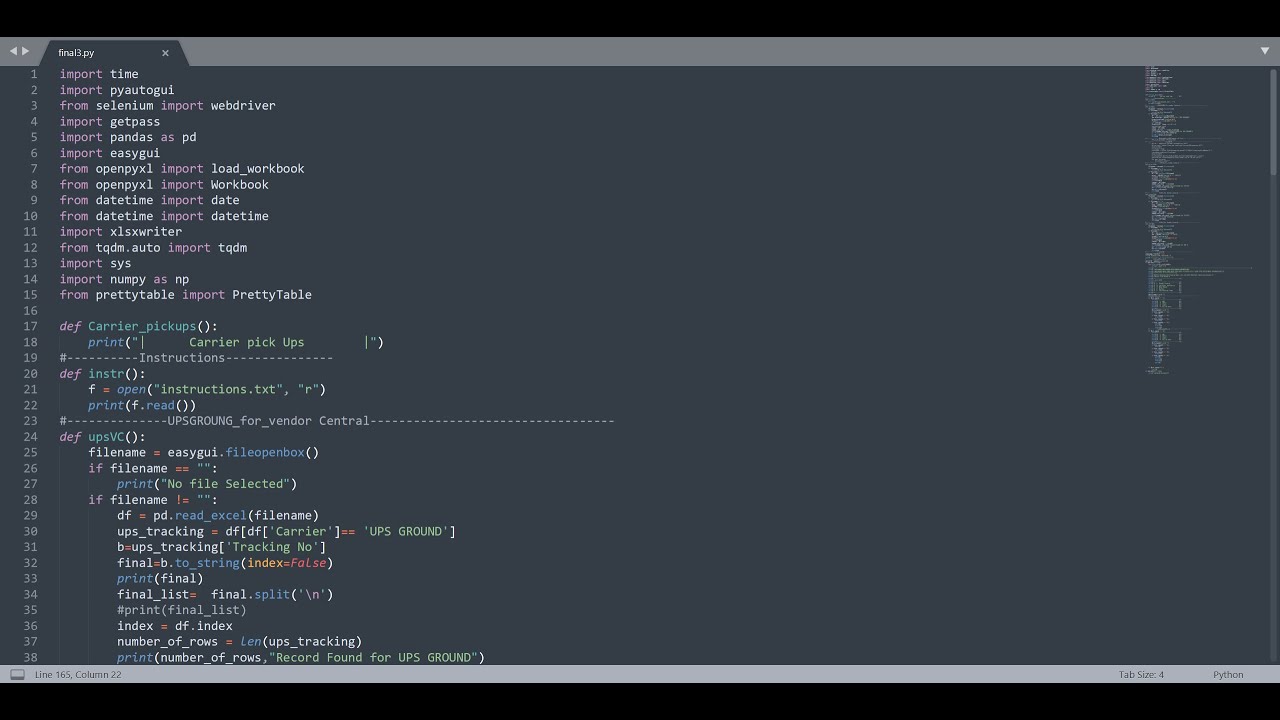The height and width of the screenshot is (720, 1280).
Task: Click the 'instructions.txt' open line
Action: (x=207, y=389)
